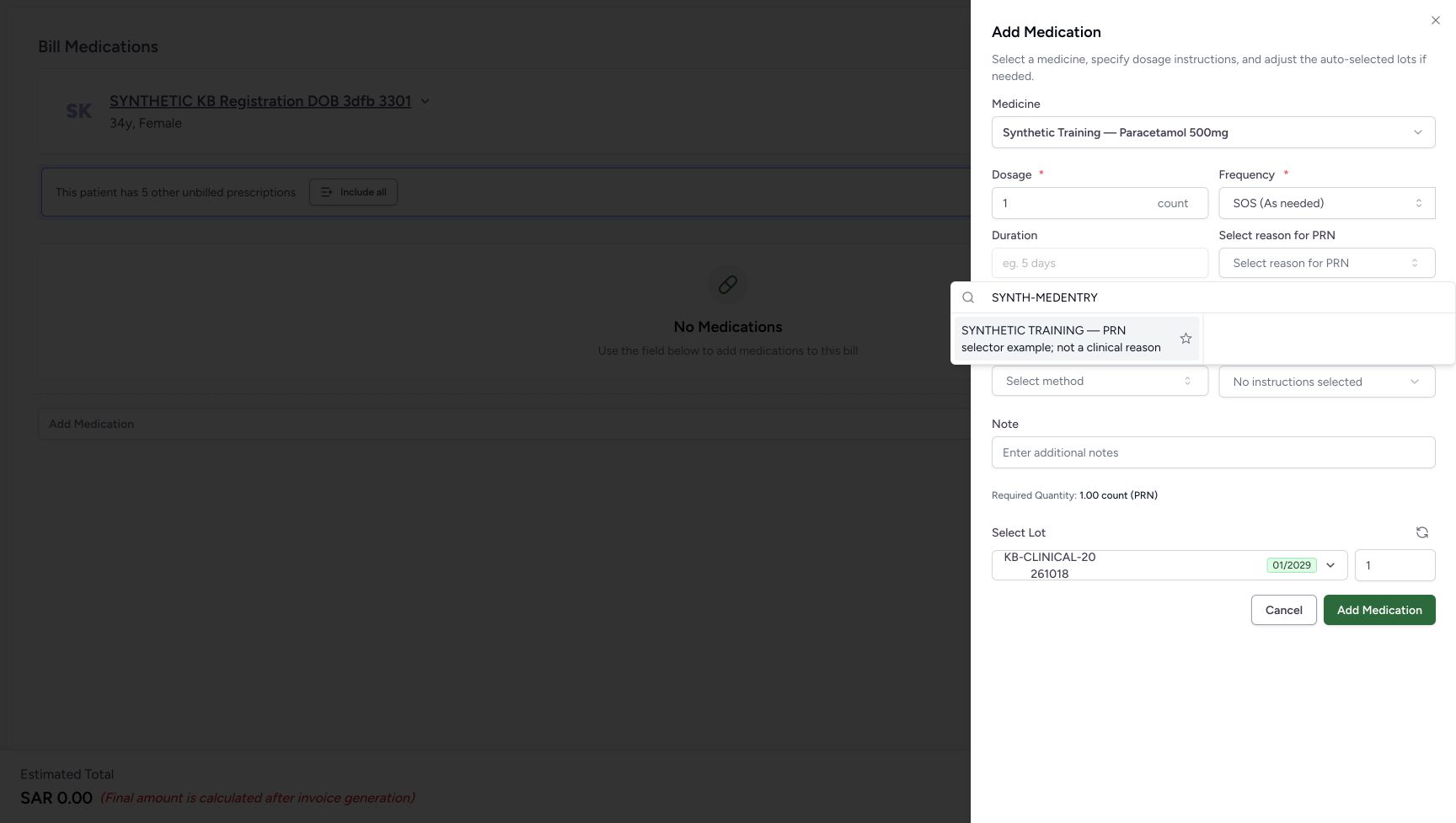
Task: Click the Note input field
Action: point(1213,452)
